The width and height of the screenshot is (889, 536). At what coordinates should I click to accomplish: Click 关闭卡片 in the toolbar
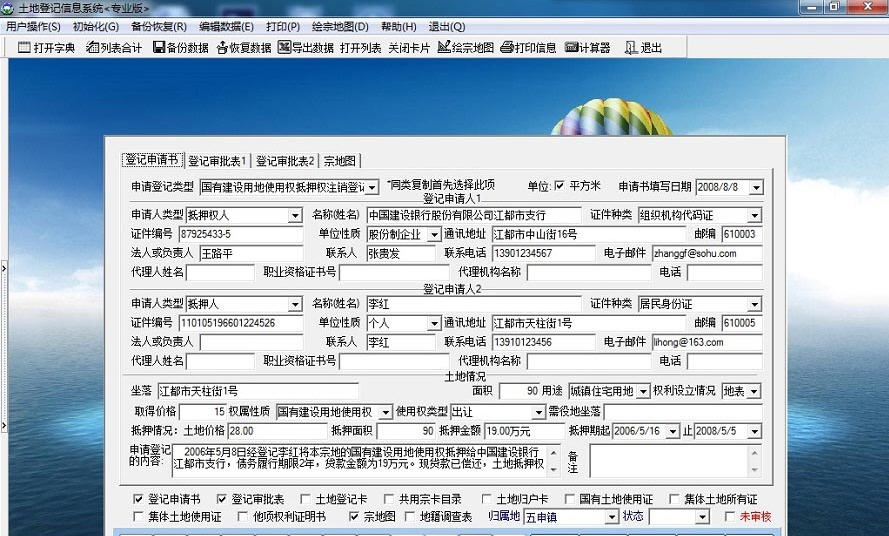pyautogui.click(x=409, y=48)
